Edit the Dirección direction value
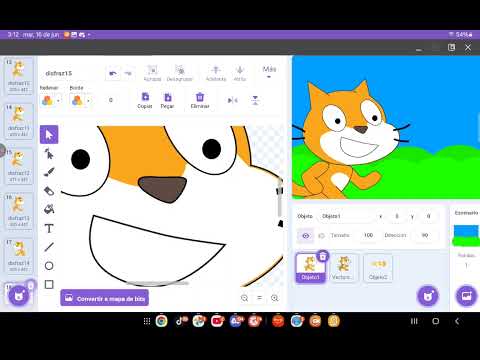 425,235
